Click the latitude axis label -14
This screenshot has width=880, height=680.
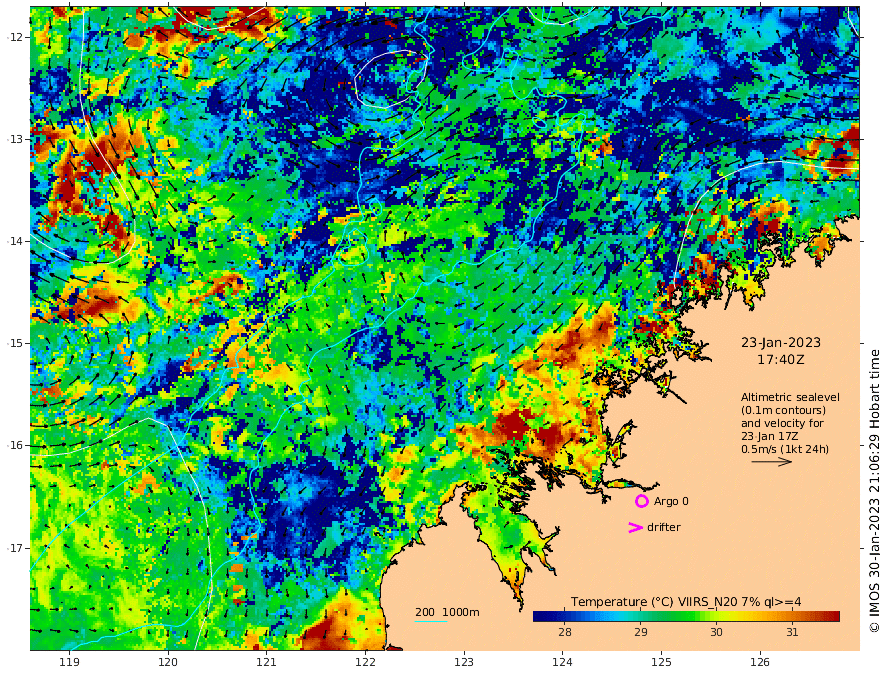click(15, 241)
